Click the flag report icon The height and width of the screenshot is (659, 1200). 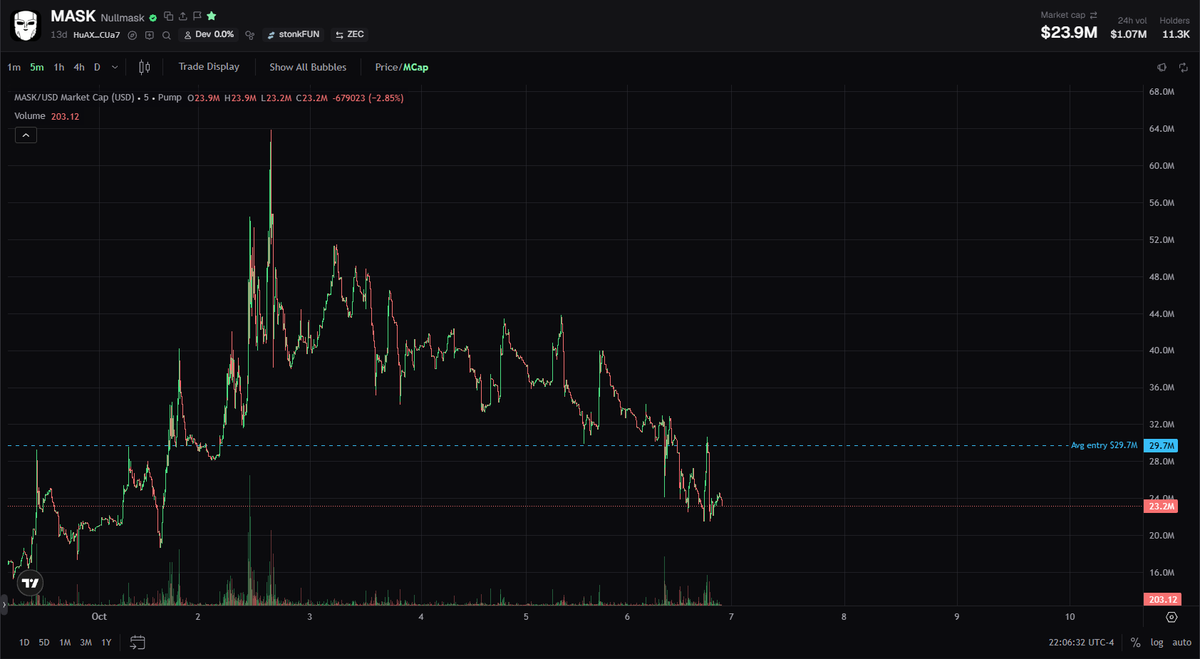point(197,17)
